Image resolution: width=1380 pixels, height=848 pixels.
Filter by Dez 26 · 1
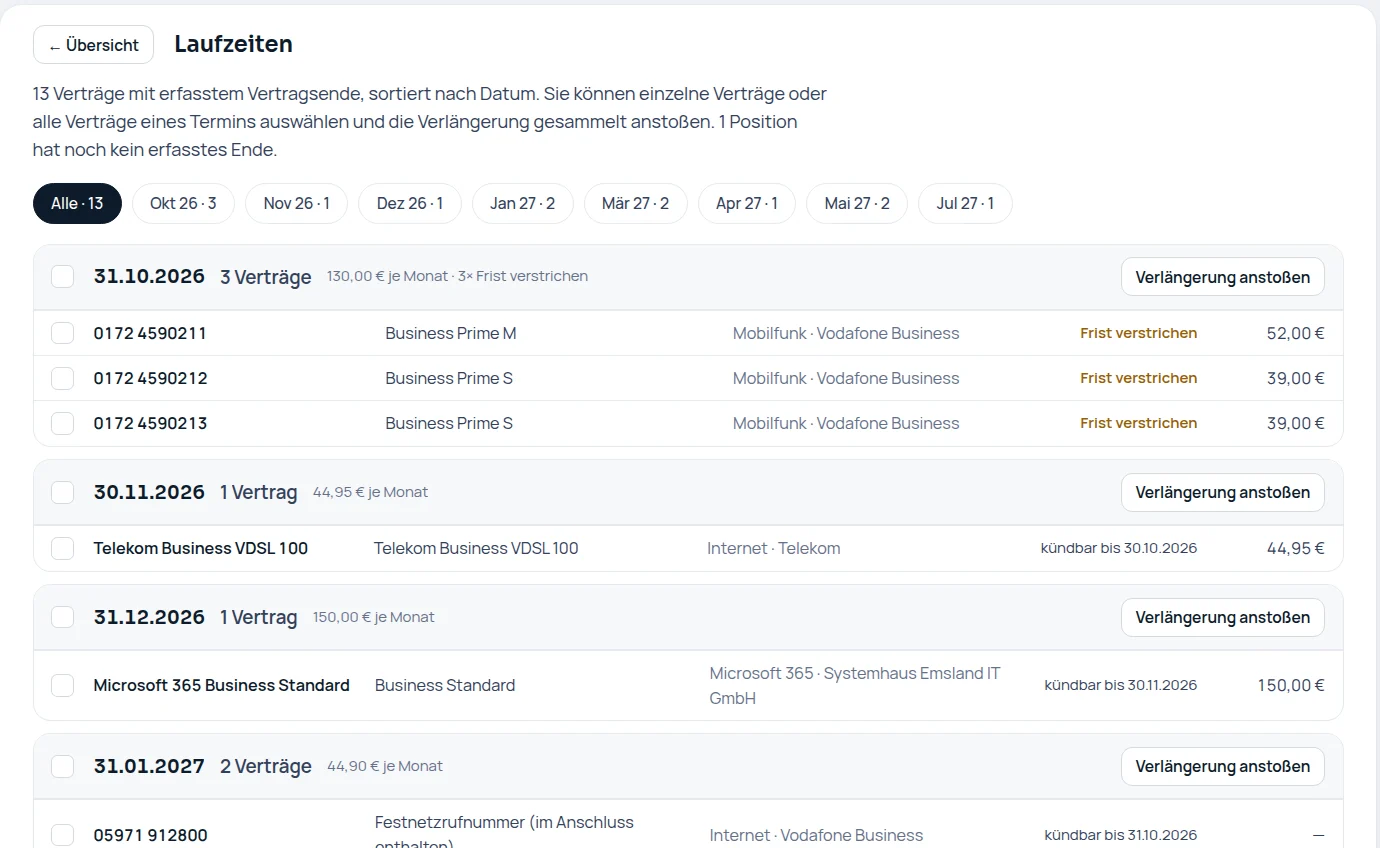[410, 203]
